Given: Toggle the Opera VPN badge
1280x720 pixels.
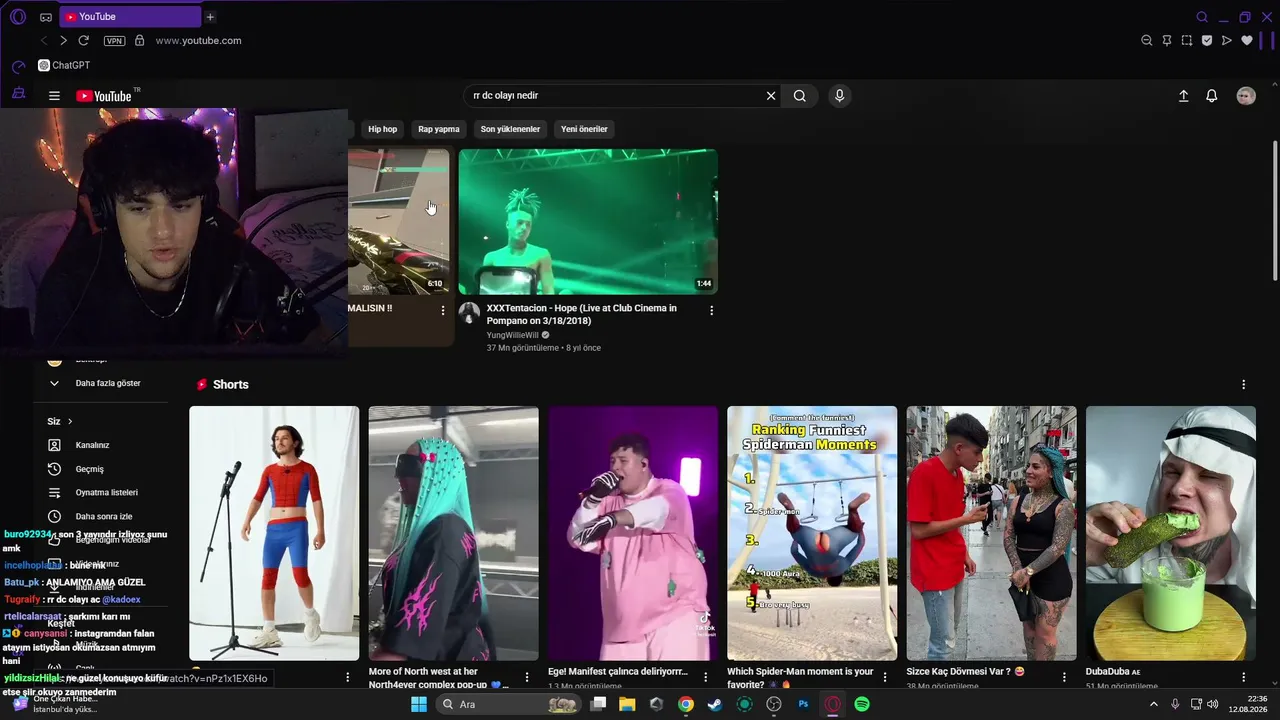Looking at the screenshot, I should pyautogui.click(x=115, y=41).
